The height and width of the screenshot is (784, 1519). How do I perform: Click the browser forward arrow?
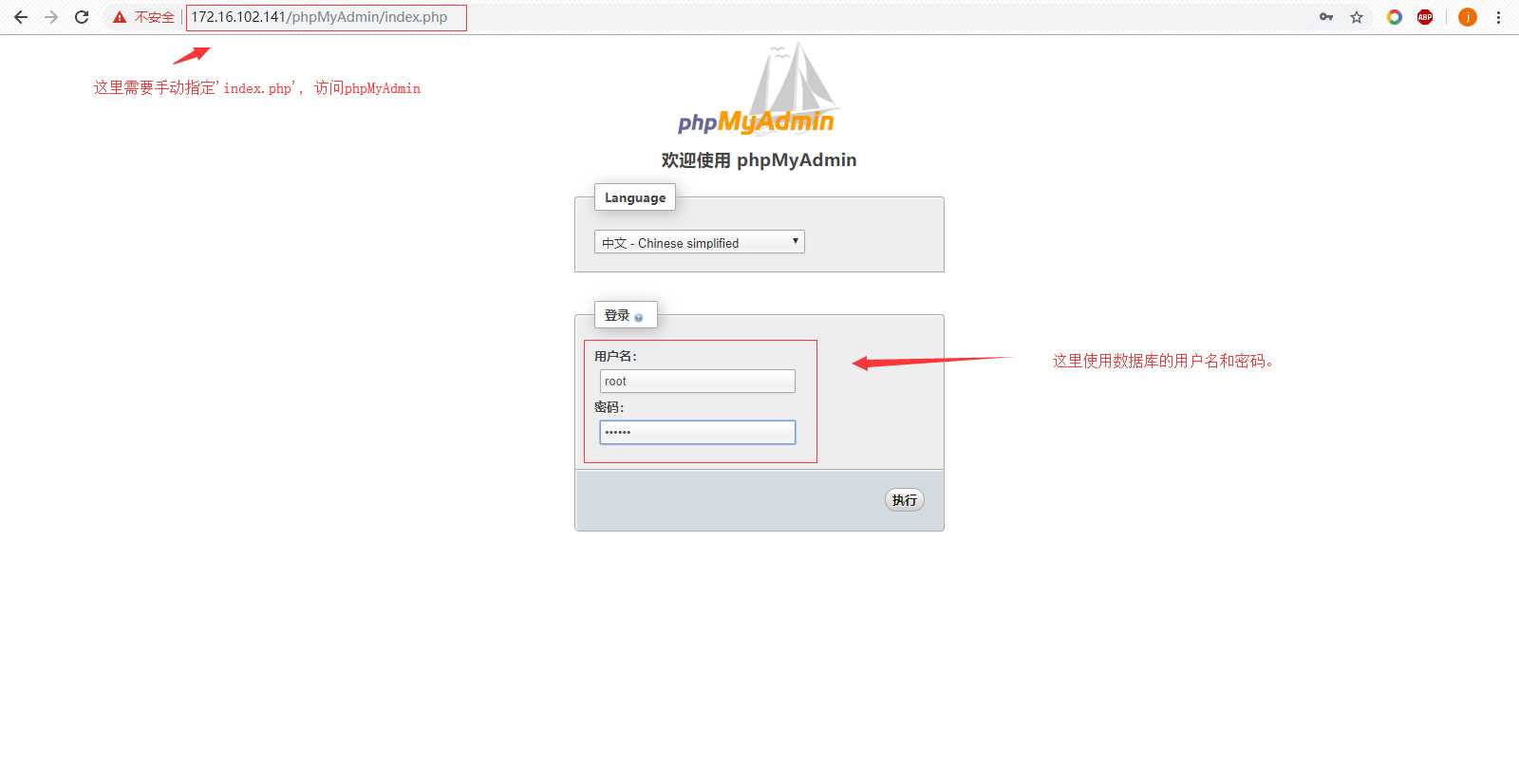51,17
